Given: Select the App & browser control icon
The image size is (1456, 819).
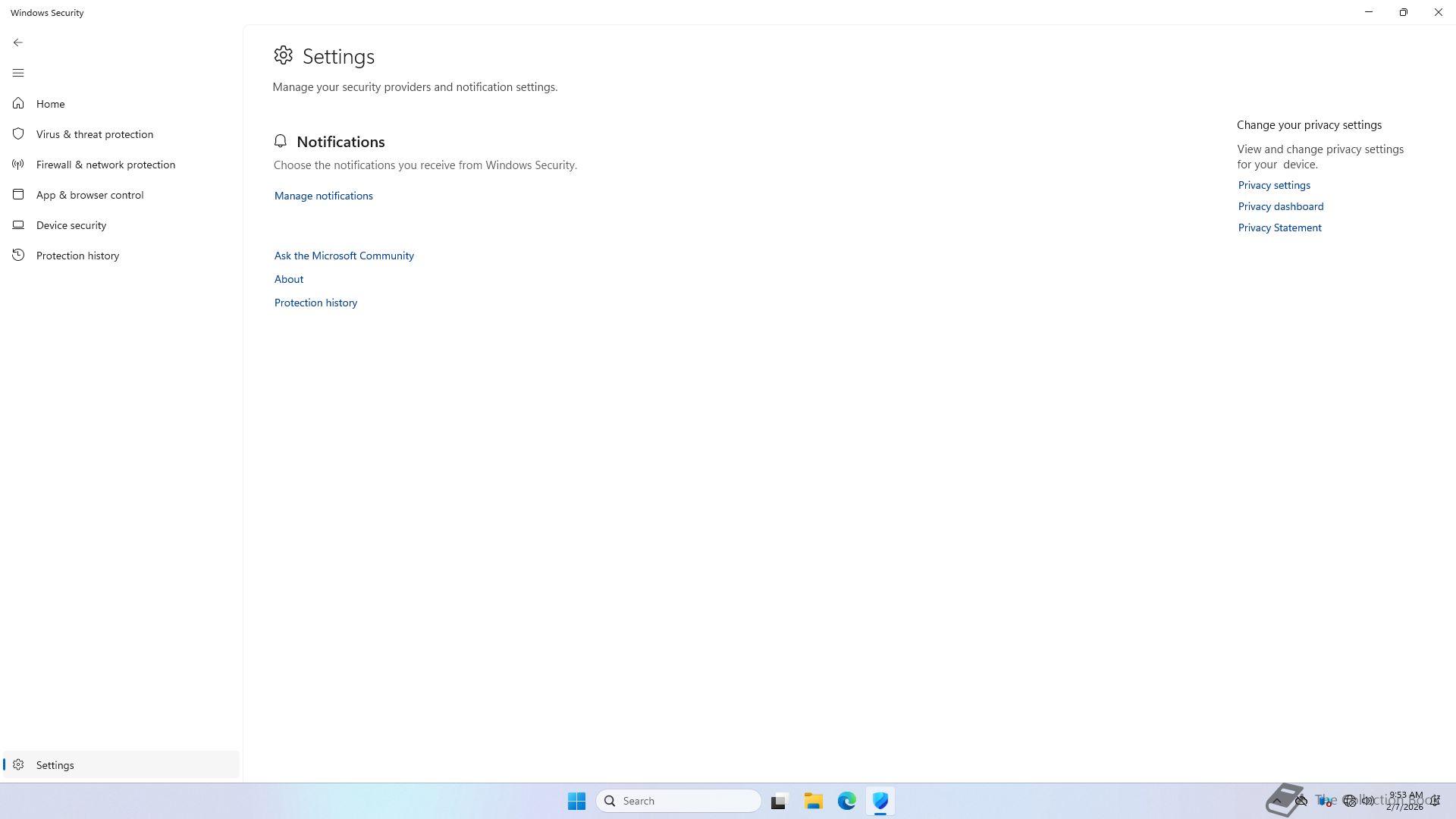Looking at the screenshot, I should coord(18,195).
